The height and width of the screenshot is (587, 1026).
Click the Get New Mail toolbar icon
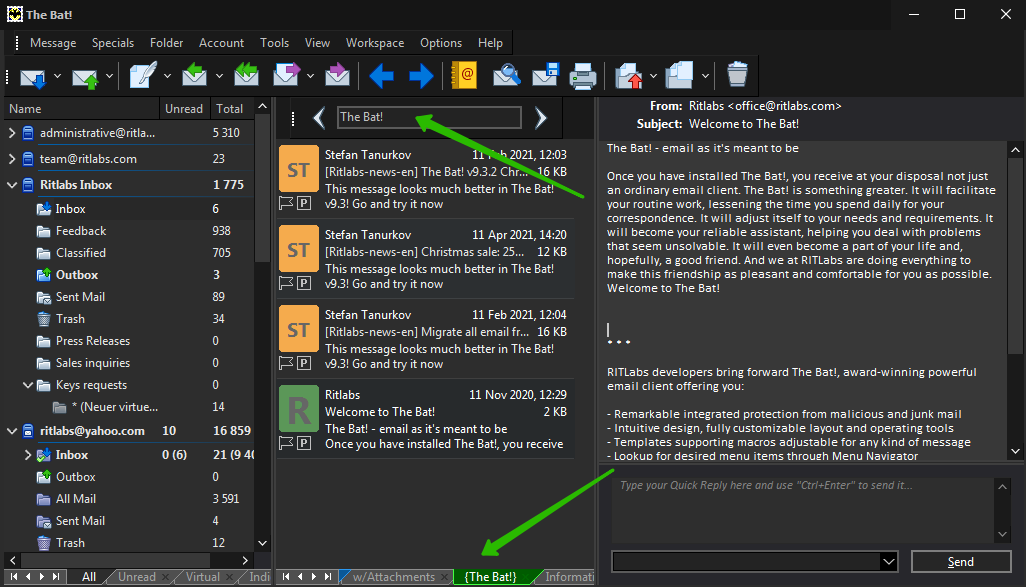[32, 77]
